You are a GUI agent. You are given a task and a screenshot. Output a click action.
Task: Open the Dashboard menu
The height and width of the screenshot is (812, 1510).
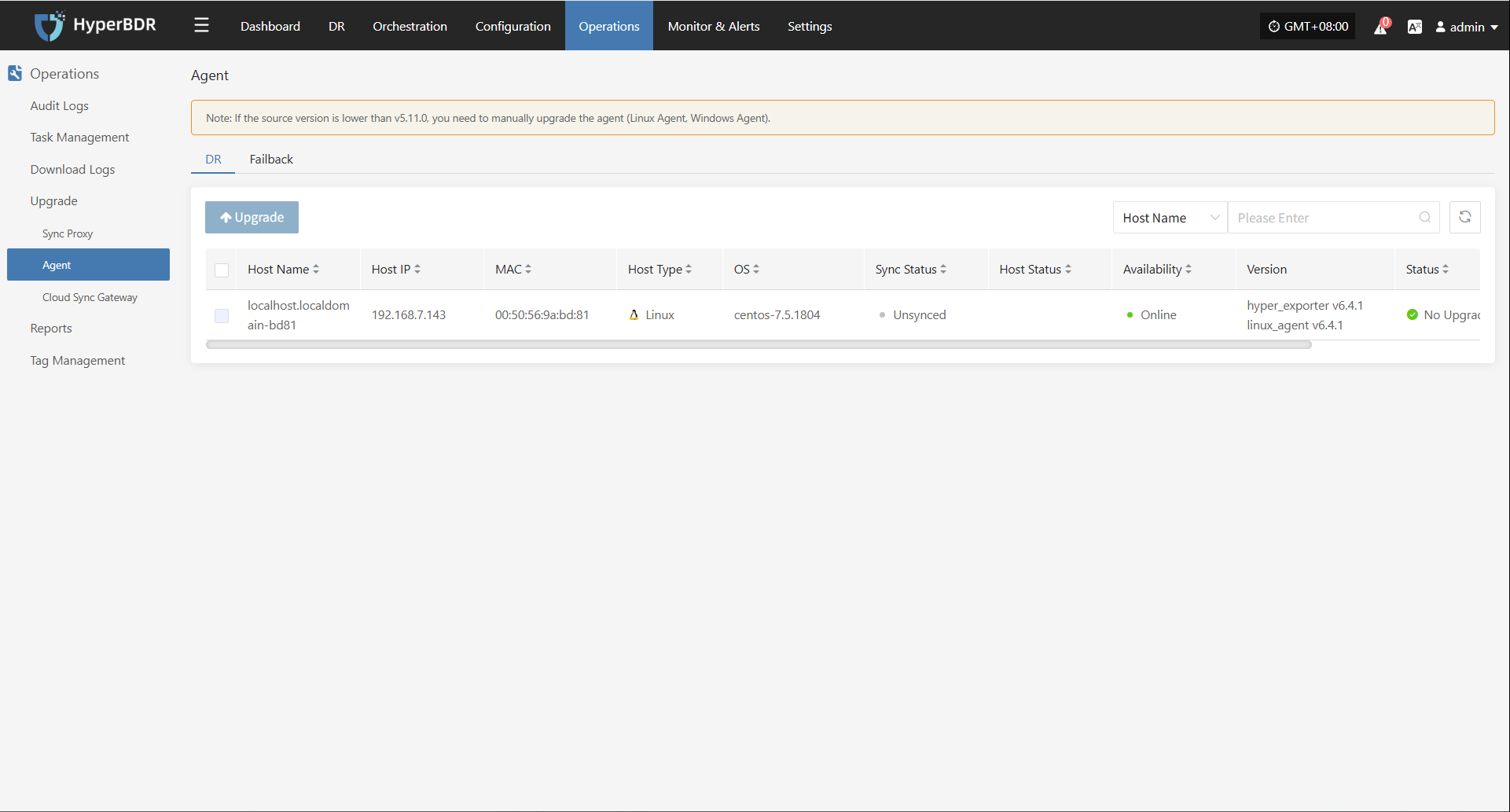click(270, 26)
